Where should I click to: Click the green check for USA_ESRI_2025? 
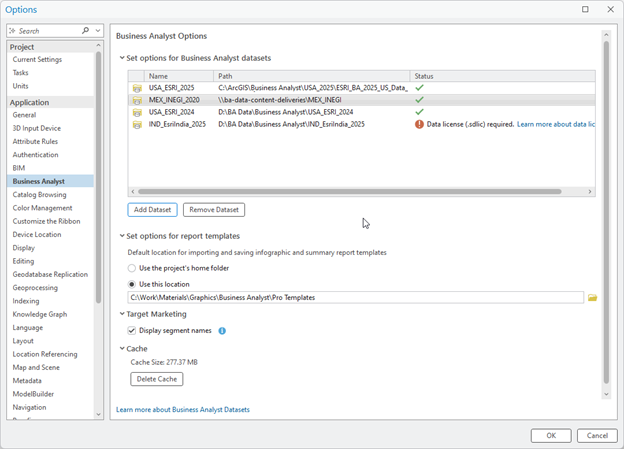coord(419,88)
